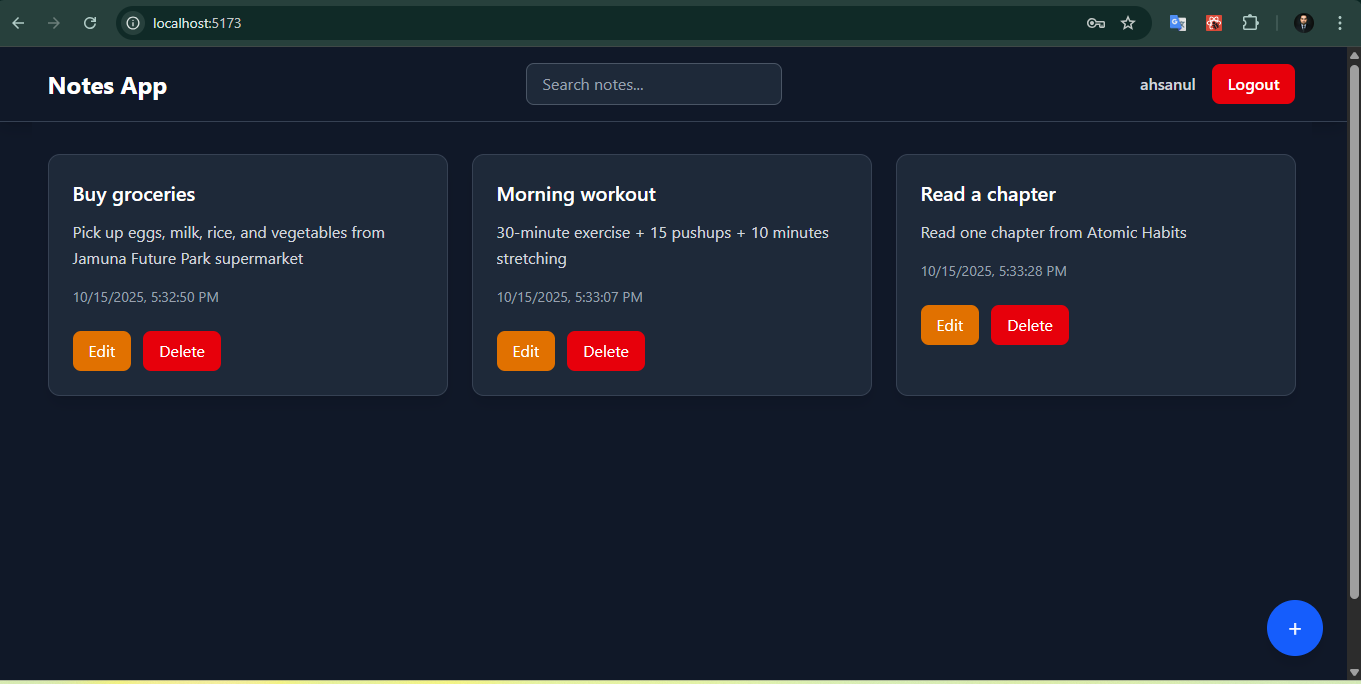
Task: Edit the Buy groceries note
Action: (x=102, y=351)
